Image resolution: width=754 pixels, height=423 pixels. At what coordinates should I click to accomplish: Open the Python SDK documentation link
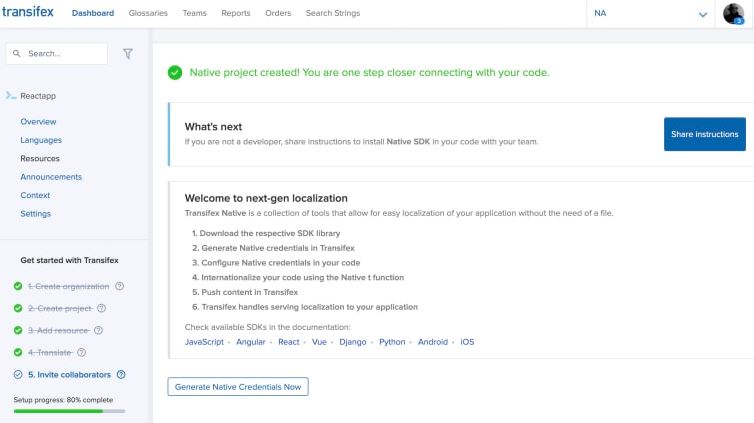tap(392, 342)
